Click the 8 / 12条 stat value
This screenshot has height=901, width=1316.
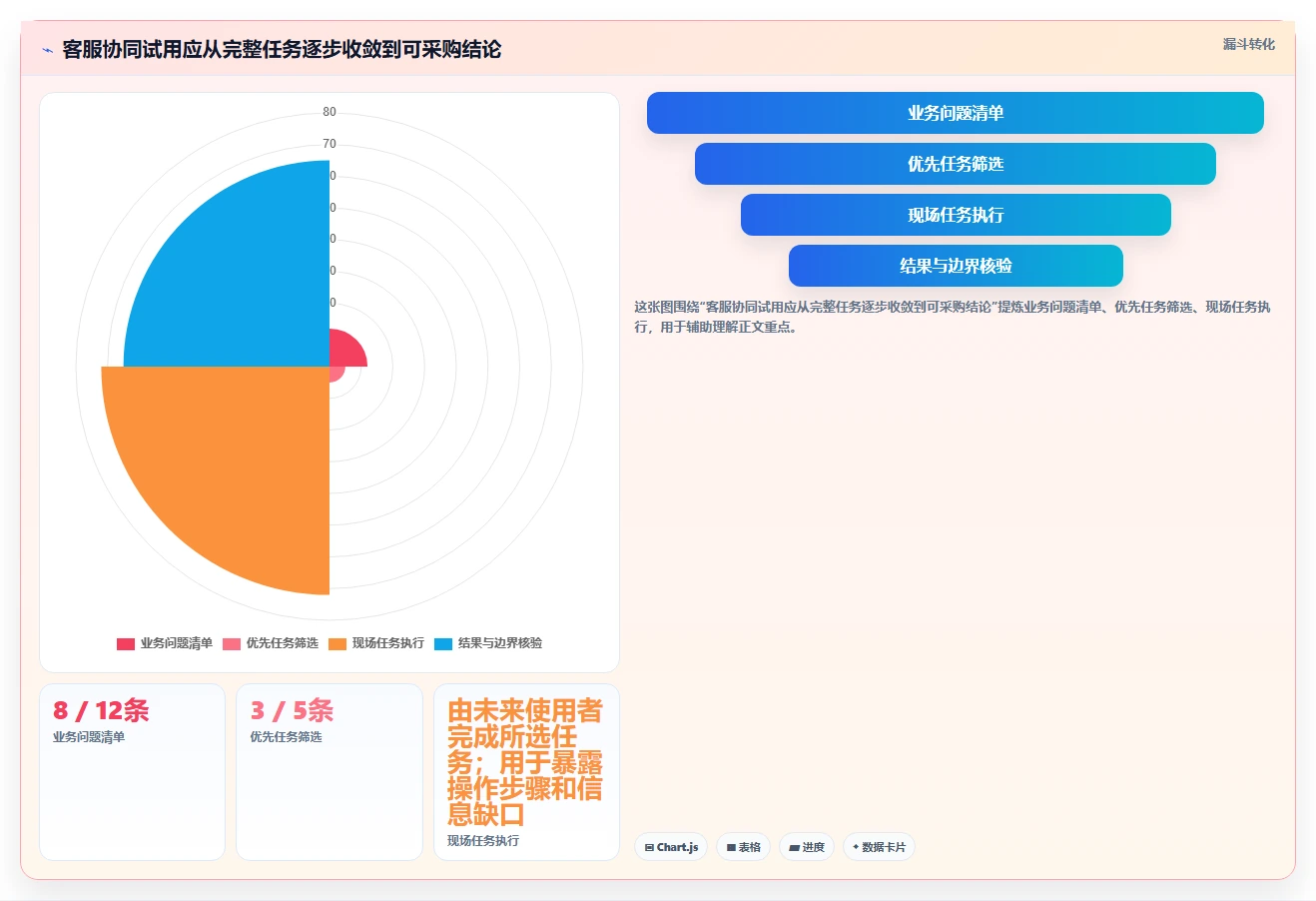(101, 710)
